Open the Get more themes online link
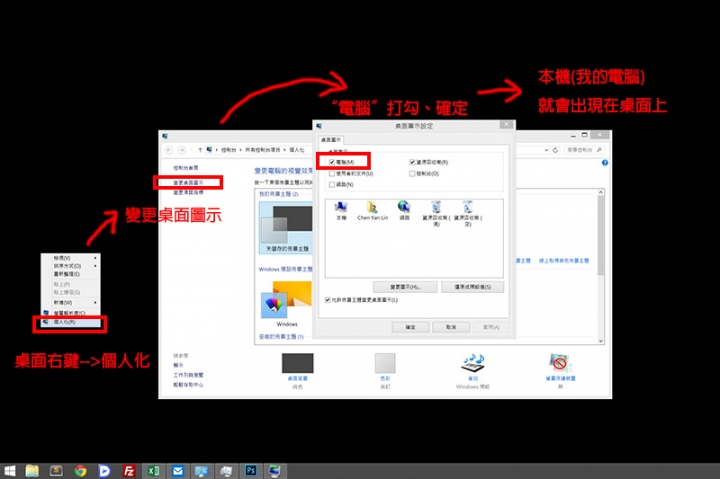The height and width of the screenshot is (479, 720). [563, 260]
